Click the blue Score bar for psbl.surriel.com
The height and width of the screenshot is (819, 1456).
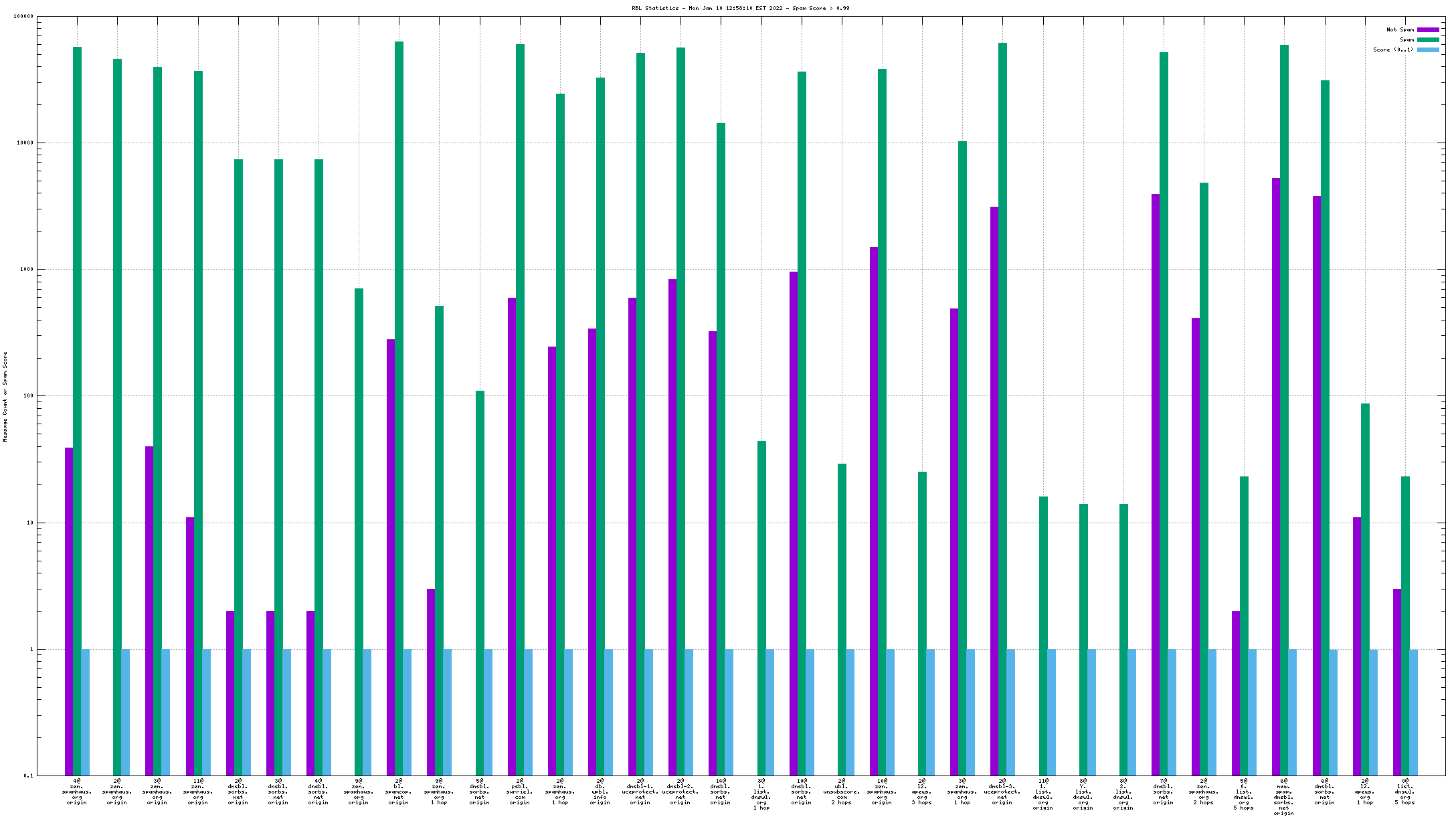[x=529, y=712]
